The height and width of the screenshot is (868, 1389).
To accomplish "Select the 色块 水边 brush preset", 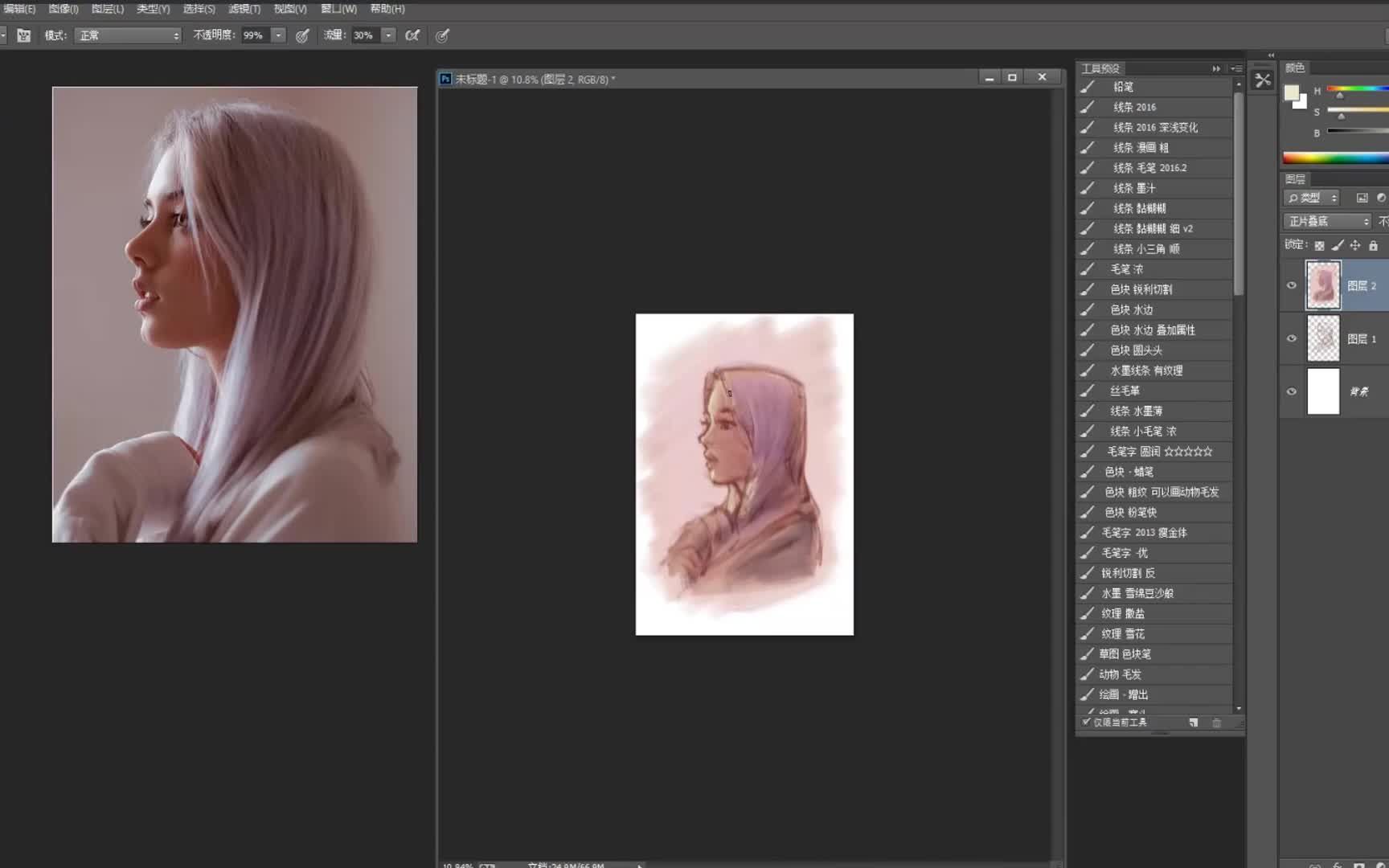I will [1131, 309].
